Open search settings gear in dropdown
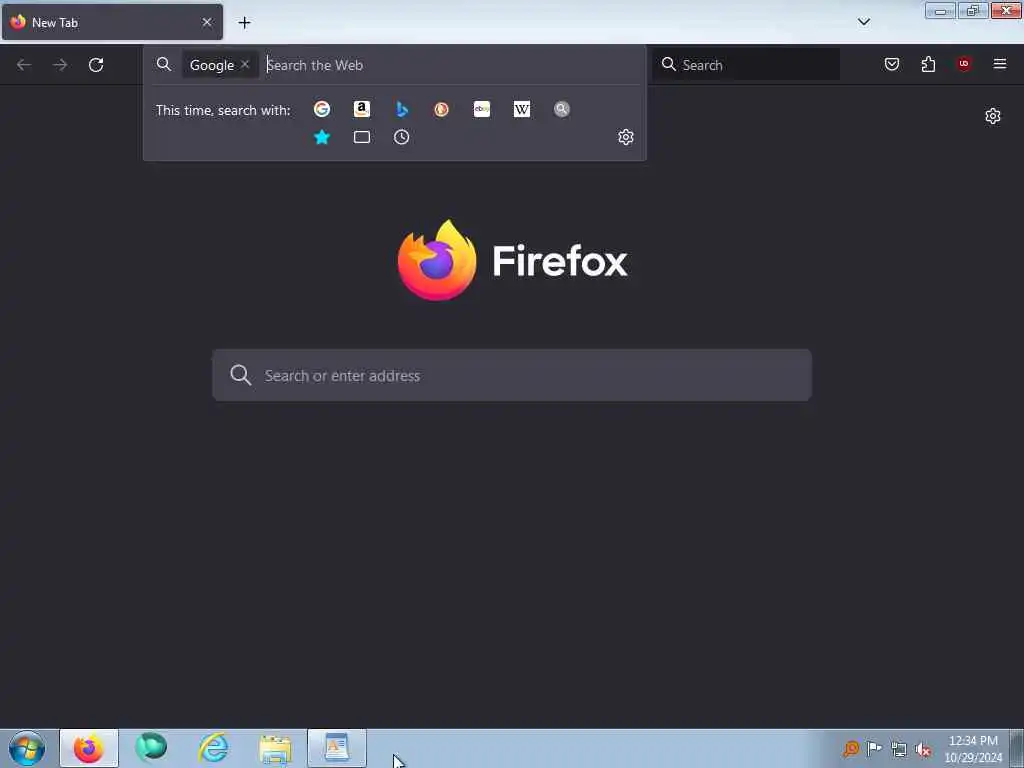 pos(626,137)
